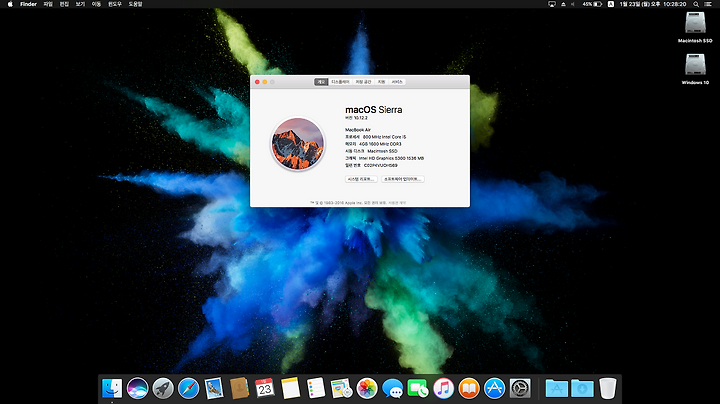Image resolution: width=720 pixels, height=404 pixels.
Task: Click the AirPlay display icon in menu bar
Action: pyautogui.click(x=552, y=4)
